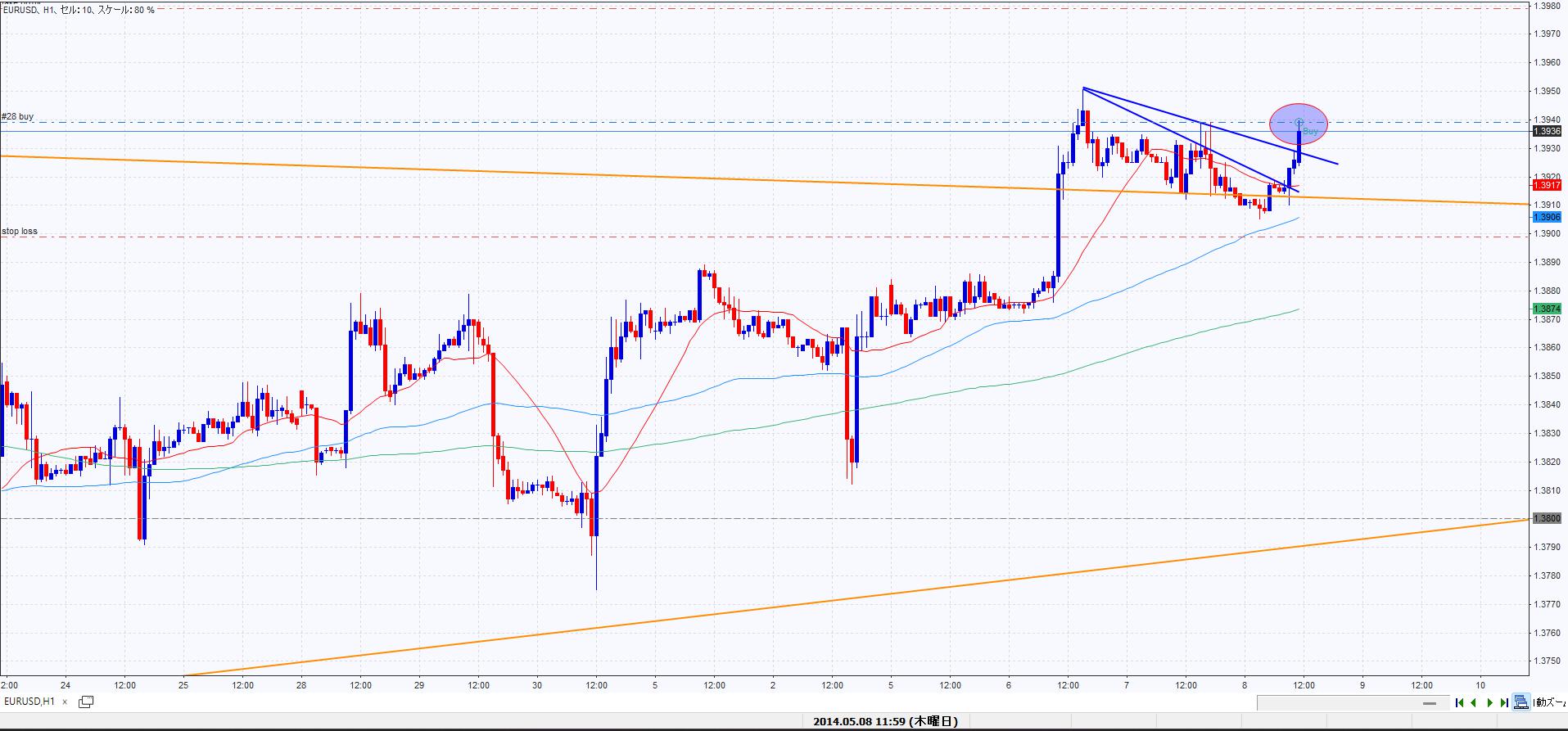The width and height of the screenshot is (1568, 731).
Task: Click the black 1.3936 current price tag
Action: 1547,131
